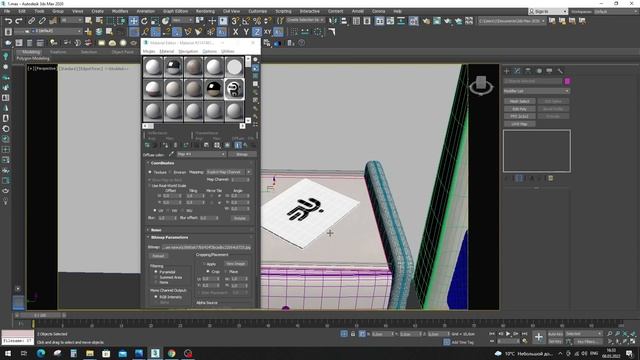Click the Unlink Selection icon

[x=42, y=20]
